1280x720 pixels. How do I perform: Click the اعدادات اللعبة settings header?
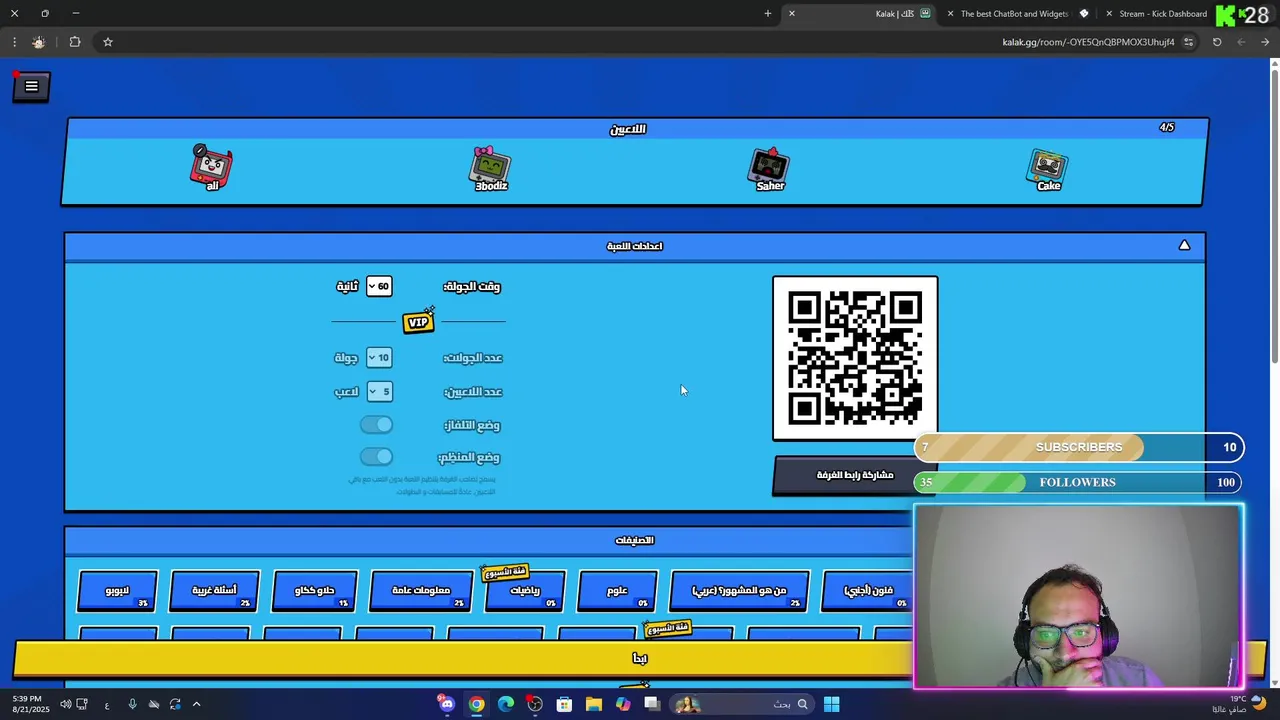point(634,246)
